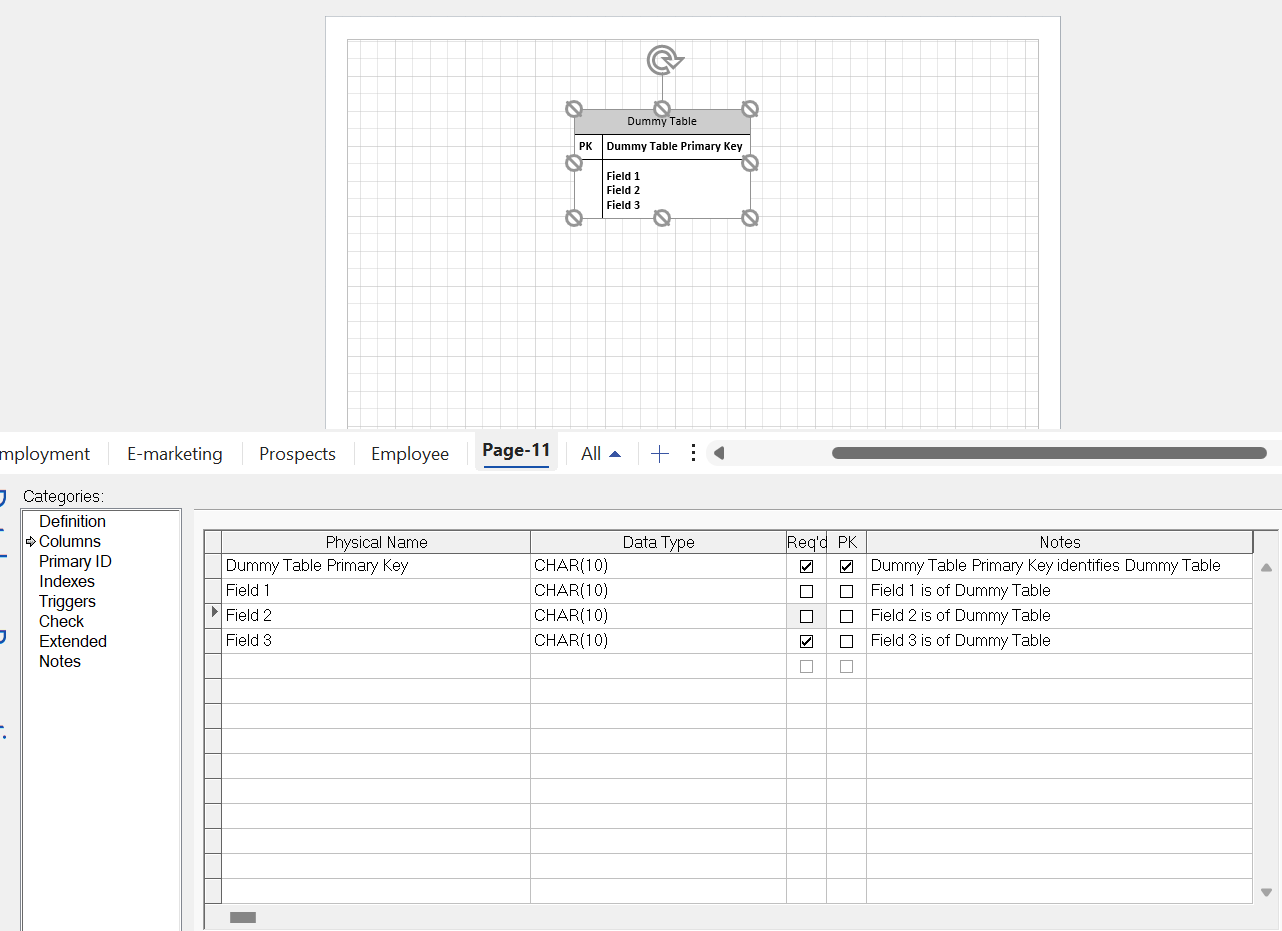Switch to the E-marketing page tab

(x=175, y=454)
